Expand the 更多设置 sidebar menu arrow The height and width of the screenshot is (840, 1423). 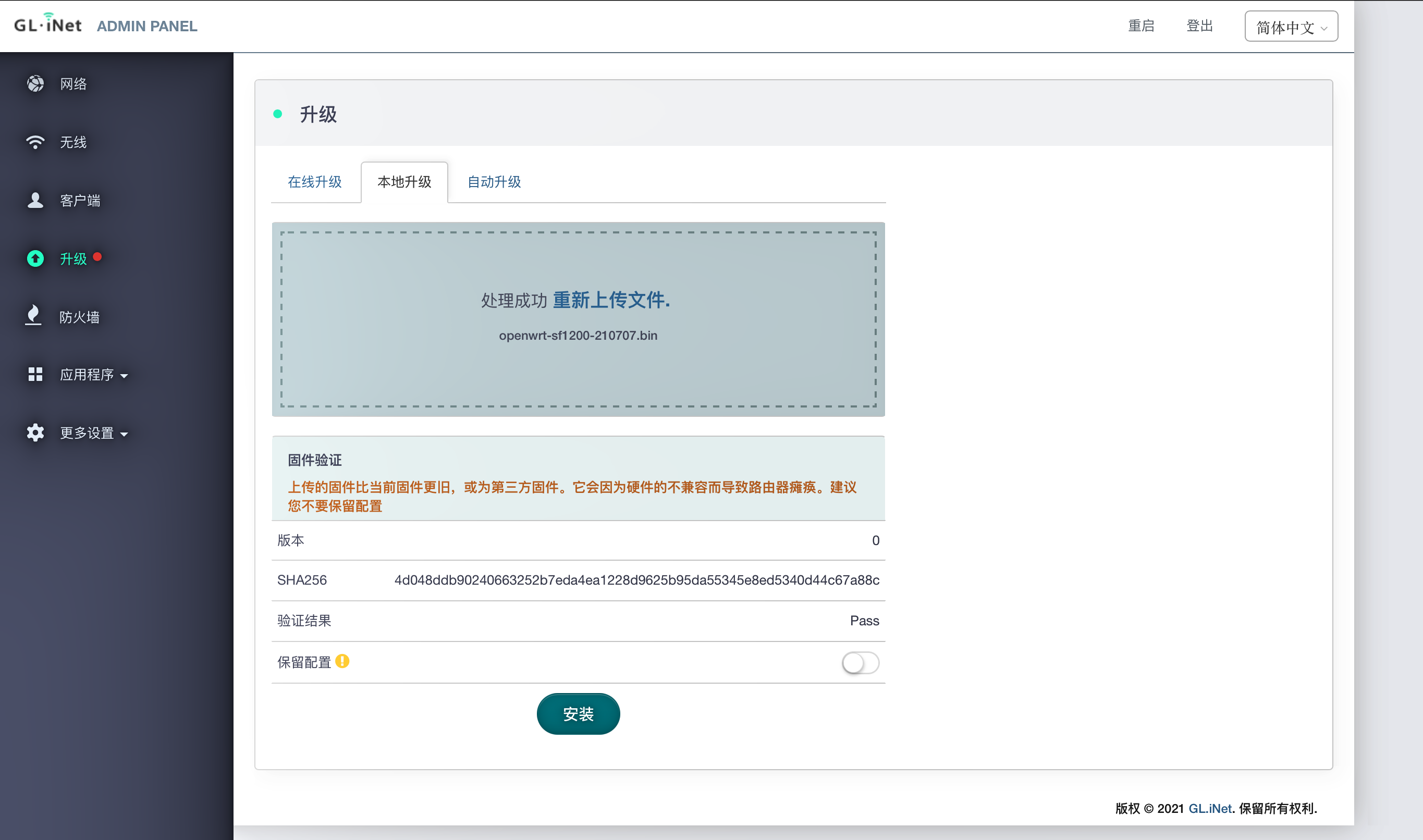(124, 434)
